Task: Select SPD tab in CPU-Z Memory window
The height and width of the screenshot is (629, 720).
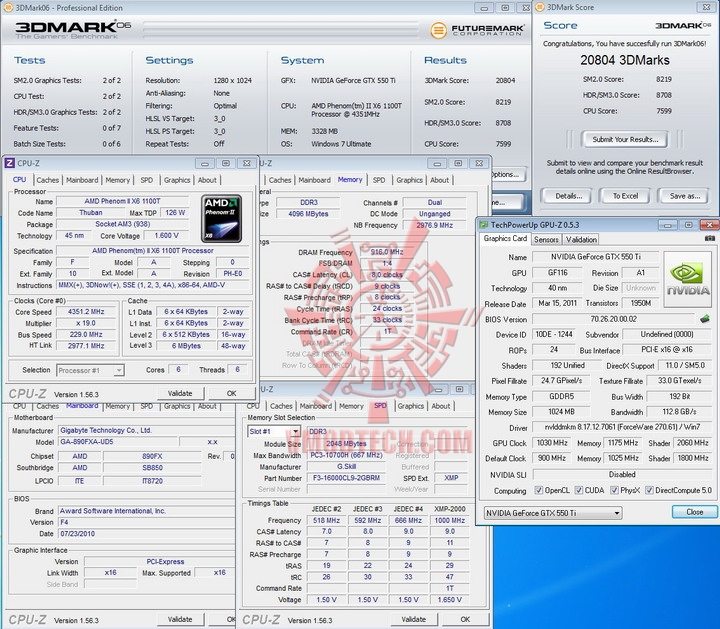Action: pos(379,180)
